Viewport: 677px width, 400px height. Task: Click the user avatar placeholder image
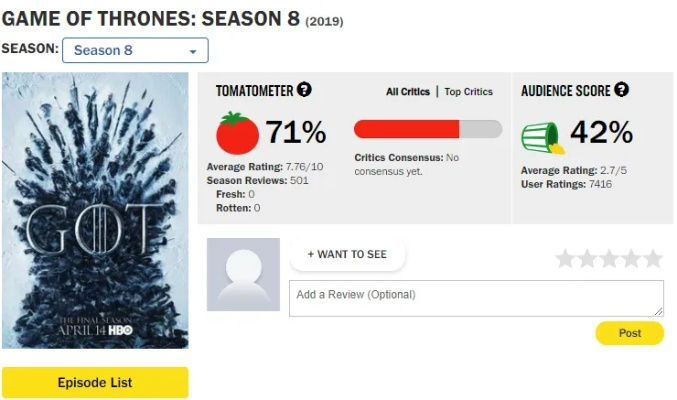(243, 274)
